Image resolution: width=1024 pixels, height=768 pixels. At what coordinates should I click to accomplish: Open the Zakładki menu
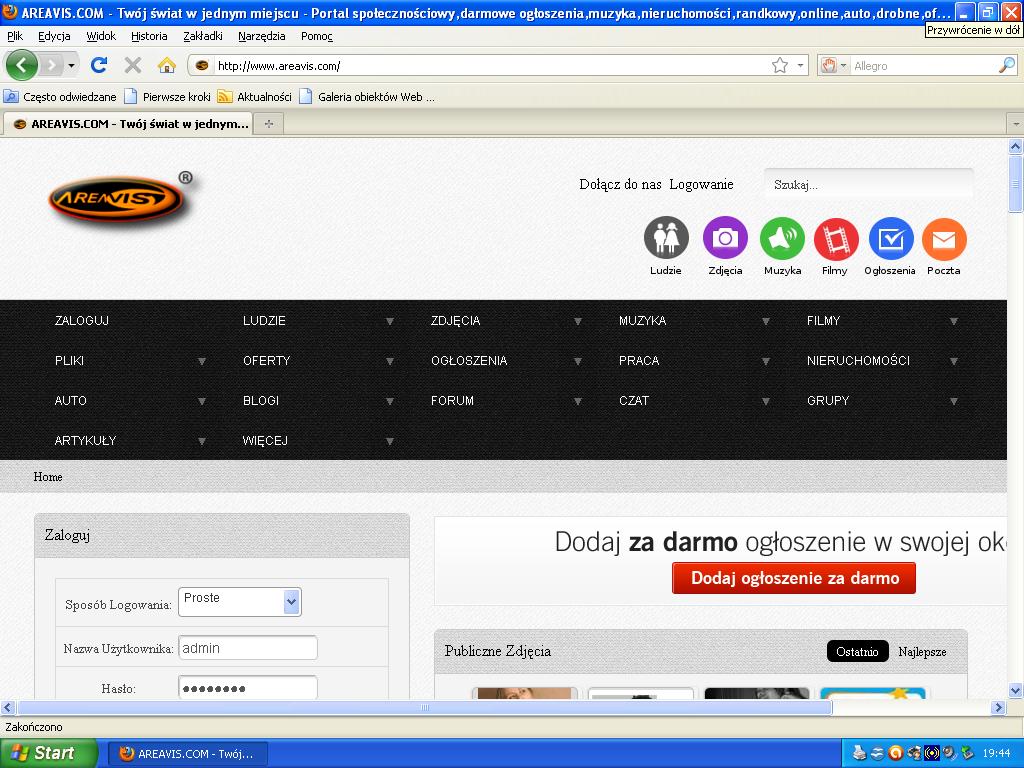pyautogui.click(x=203, y=36)
